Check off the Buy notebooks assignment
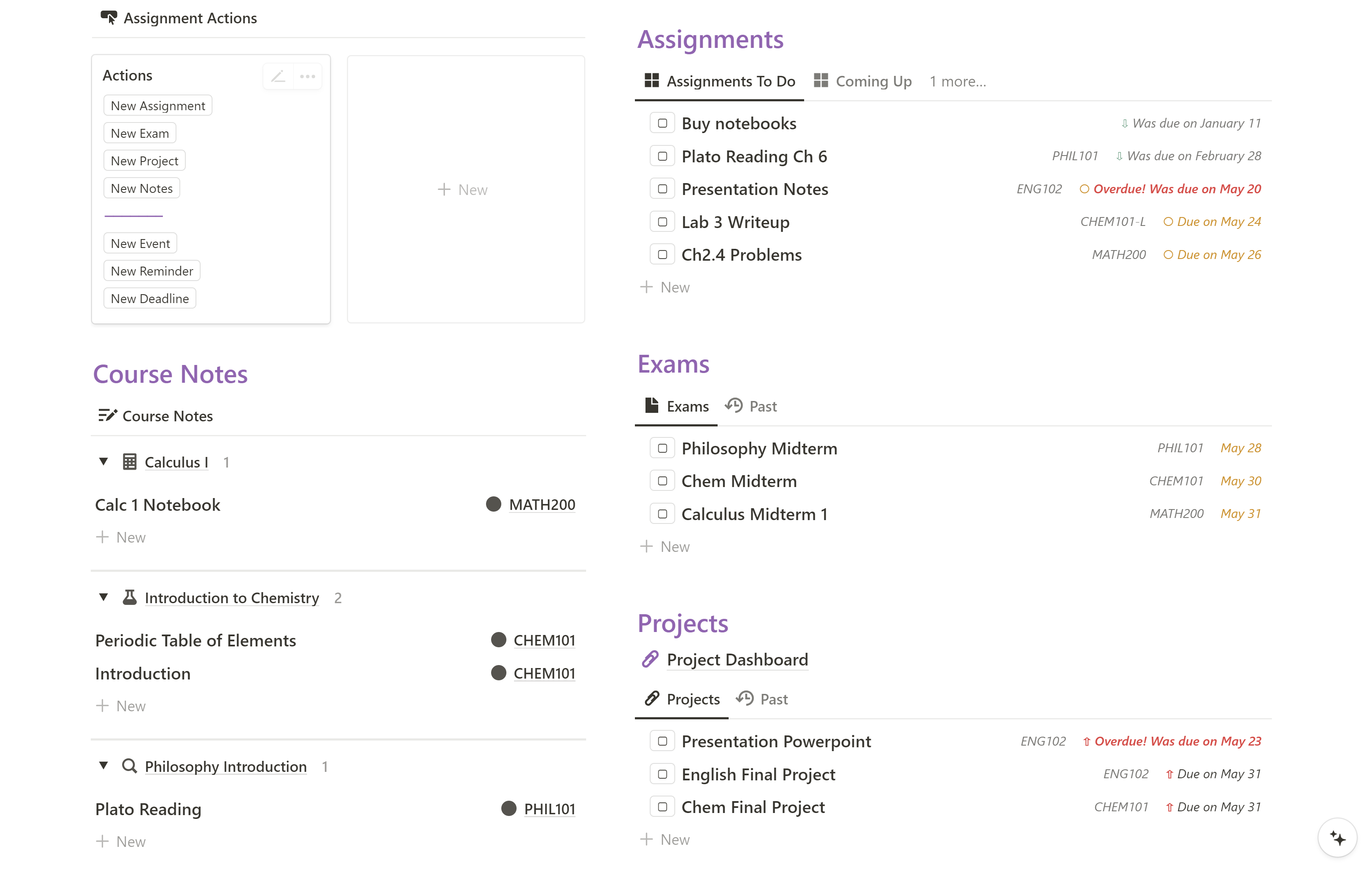This screenshot has height=877, width=1372. tap(662, 123)
